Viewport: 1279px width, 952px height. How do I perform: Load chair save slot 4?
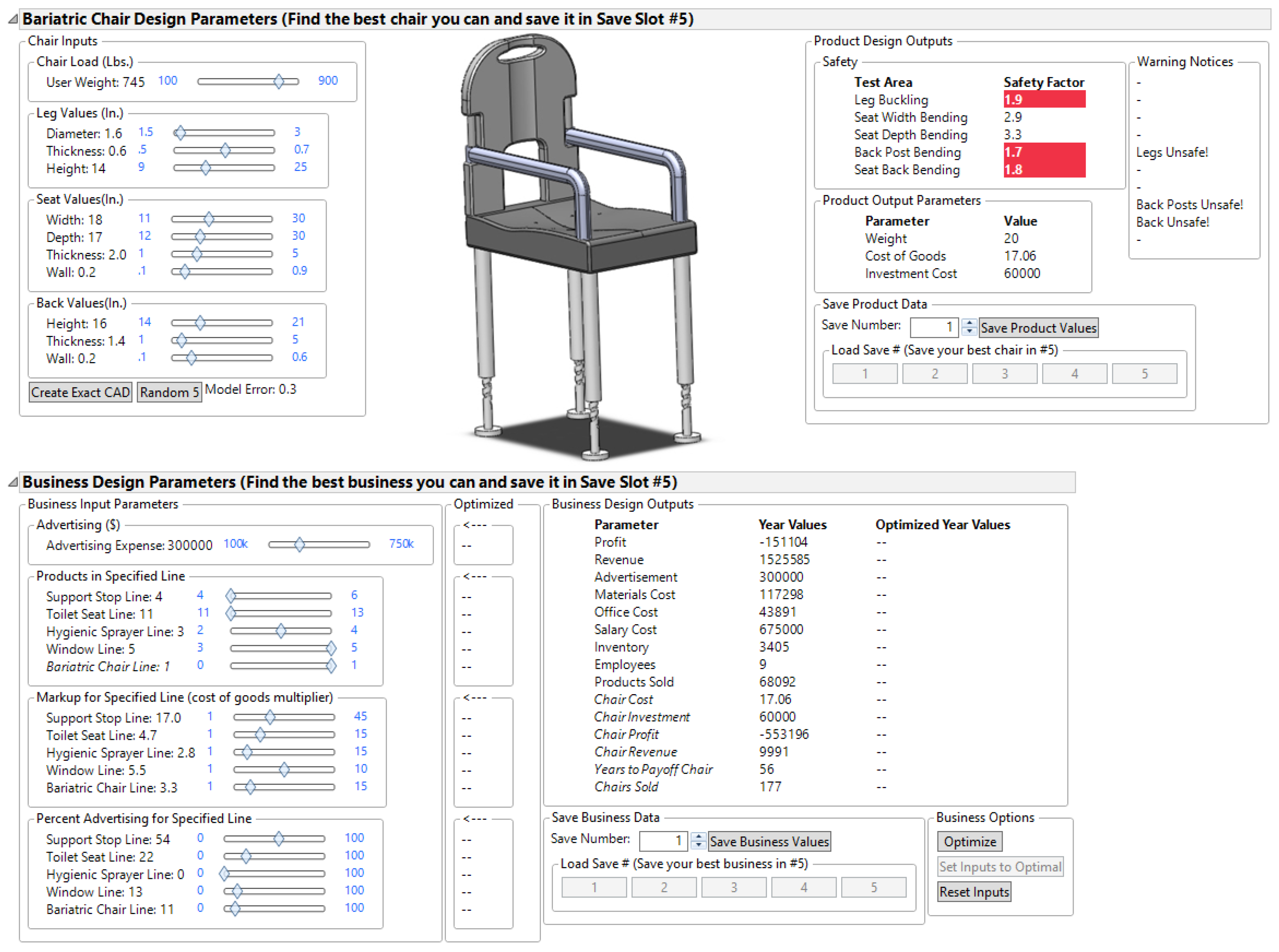(x=1075, y=373)
